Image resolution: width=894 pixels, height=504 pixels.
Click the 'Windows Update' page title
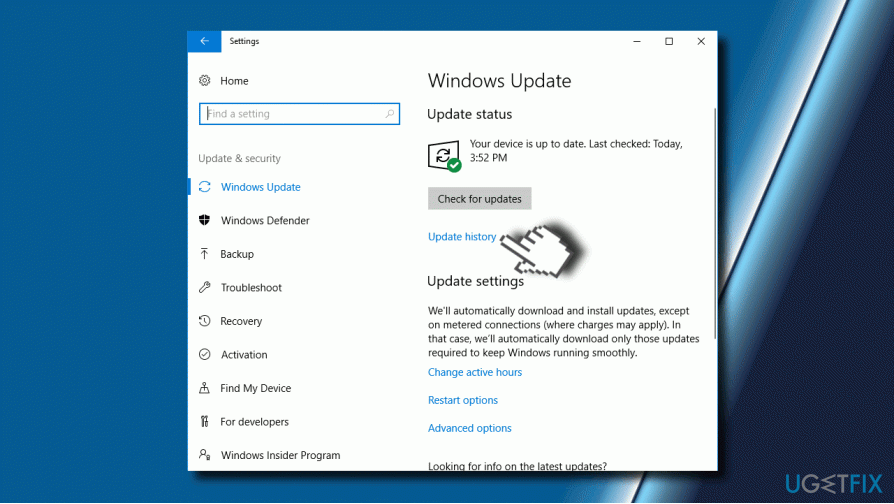499,81
